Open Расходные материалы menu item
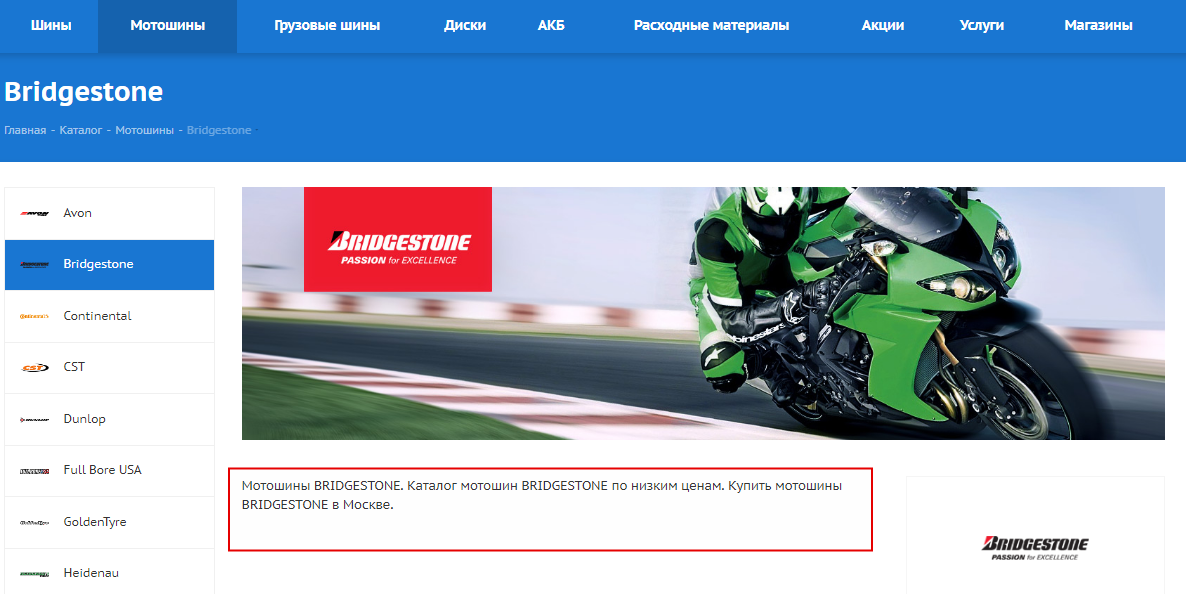This screenshot has height=594, width=1186. coord(711,25)
